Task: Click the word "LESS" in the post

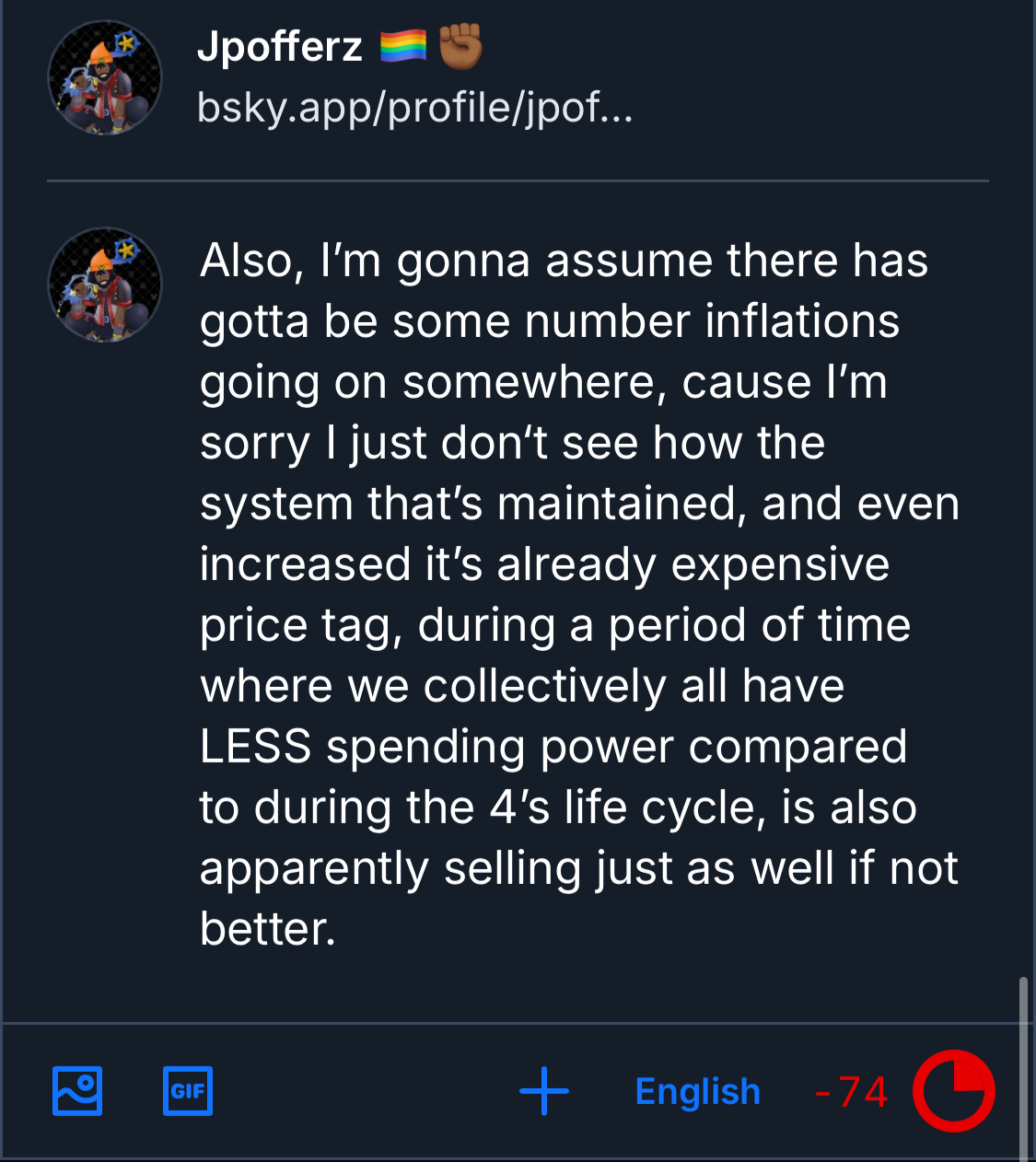Action: coord(255,747)
